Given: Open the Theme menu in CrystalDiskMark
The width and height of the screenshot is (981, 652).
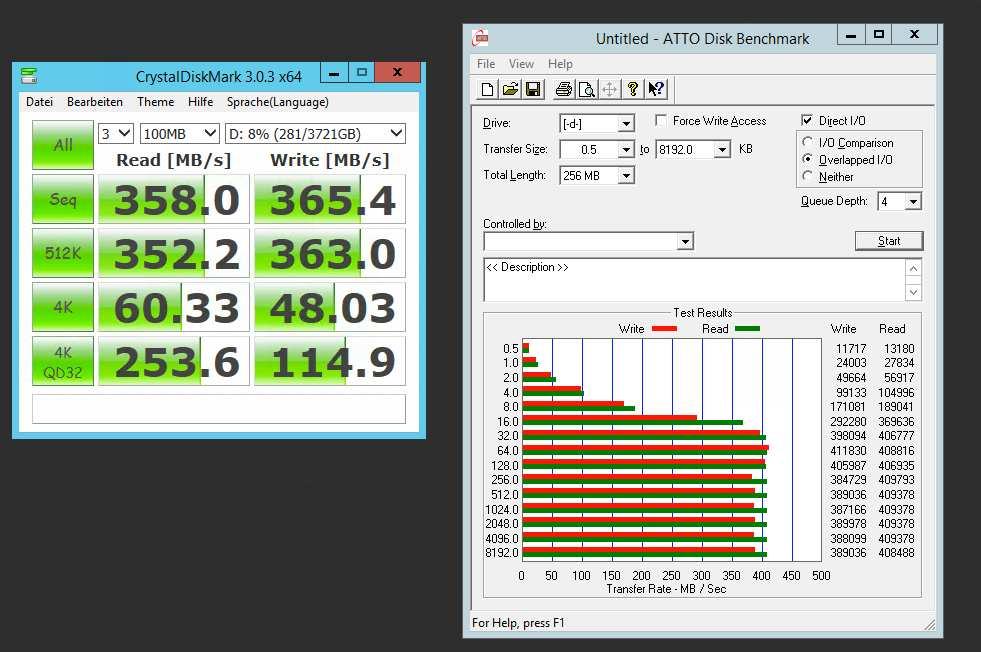Looking at the screenshot, I should pyautogui.click(x=155, y=101).
